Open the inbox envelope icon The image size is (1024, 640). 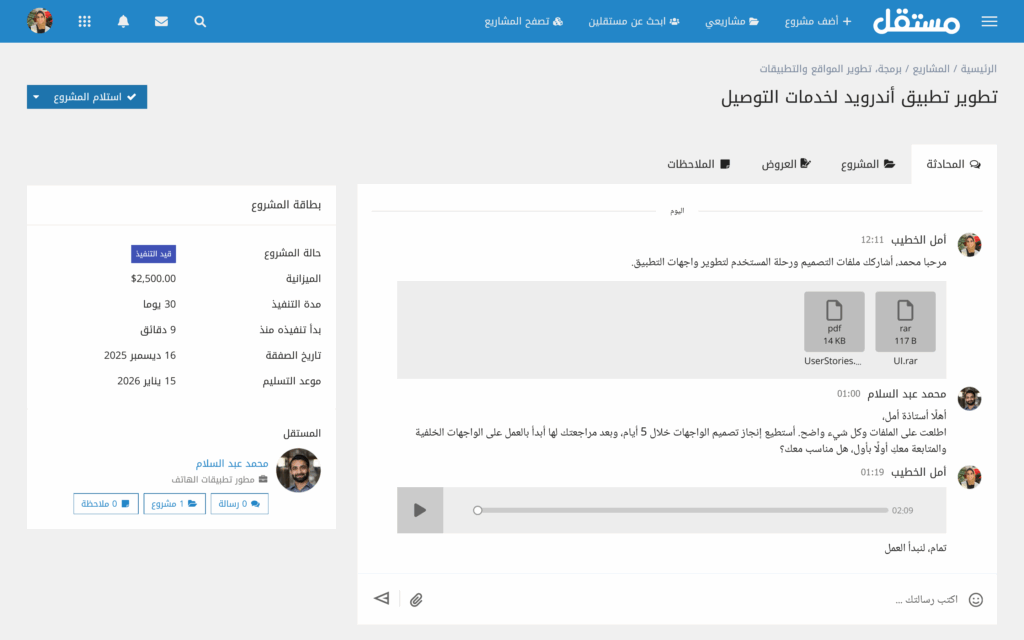(161, 20)
